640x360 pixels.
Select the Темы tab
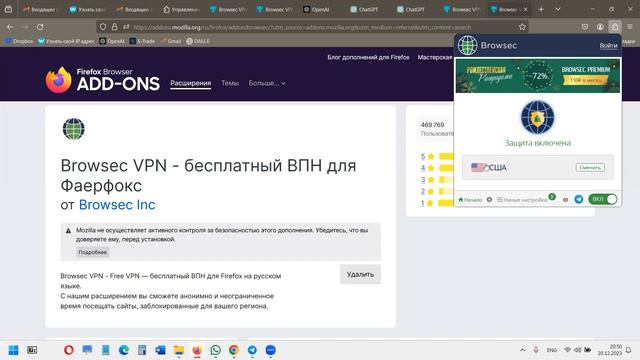click(x=230, y=83)
